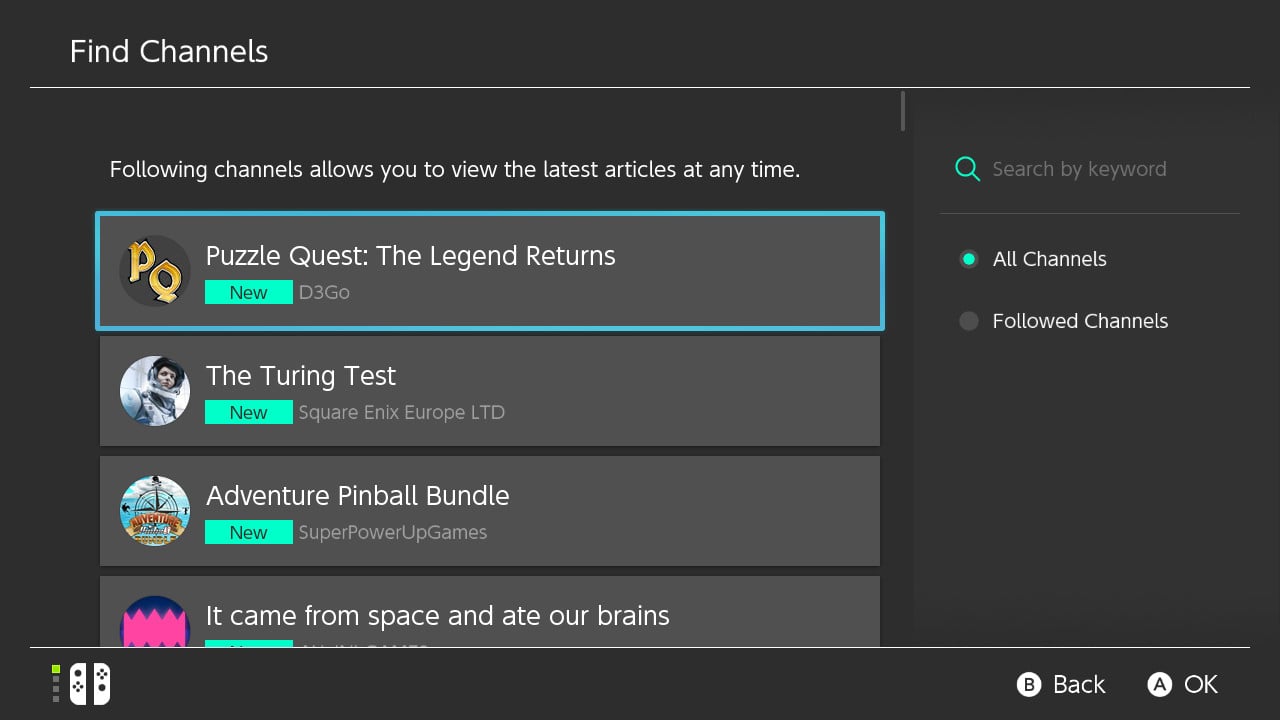Click the New badge on Adventure Pinball
This screenshot has width=1280, height=720.
click(249, 533)
